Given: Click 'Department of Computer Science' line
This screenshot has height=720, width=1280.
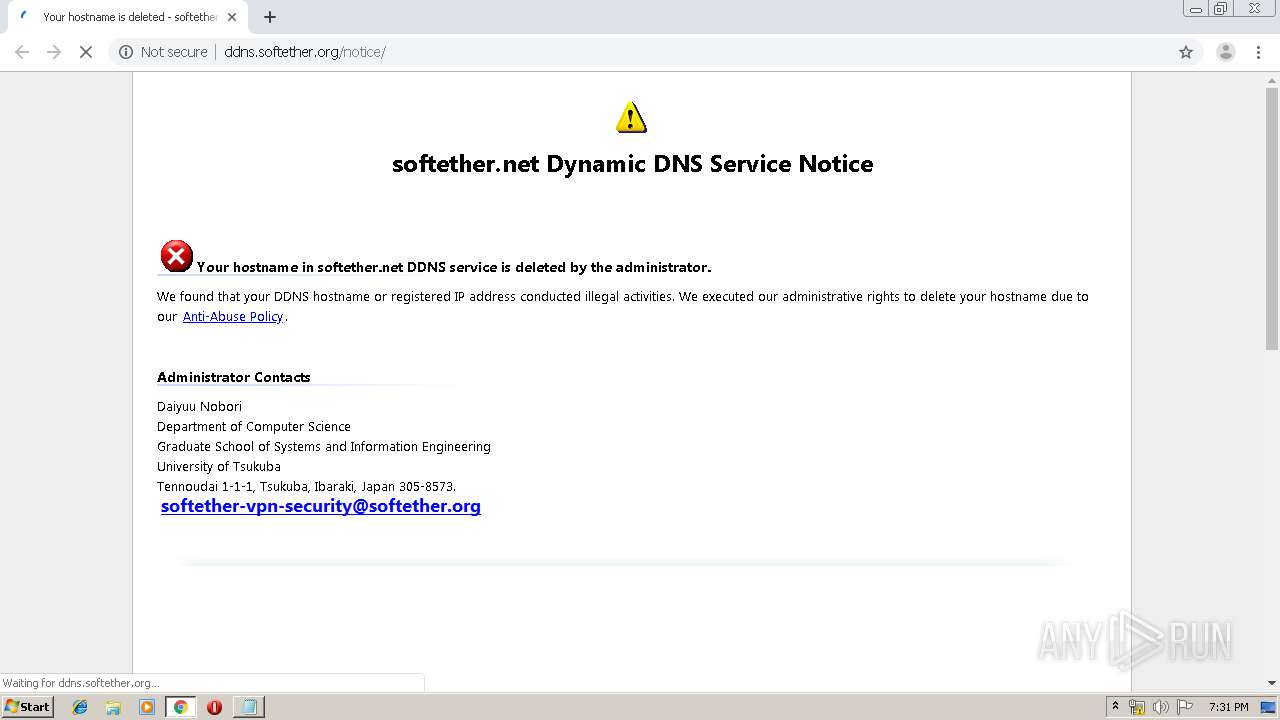Looking at the screenshot, I should tap(254, 426).
